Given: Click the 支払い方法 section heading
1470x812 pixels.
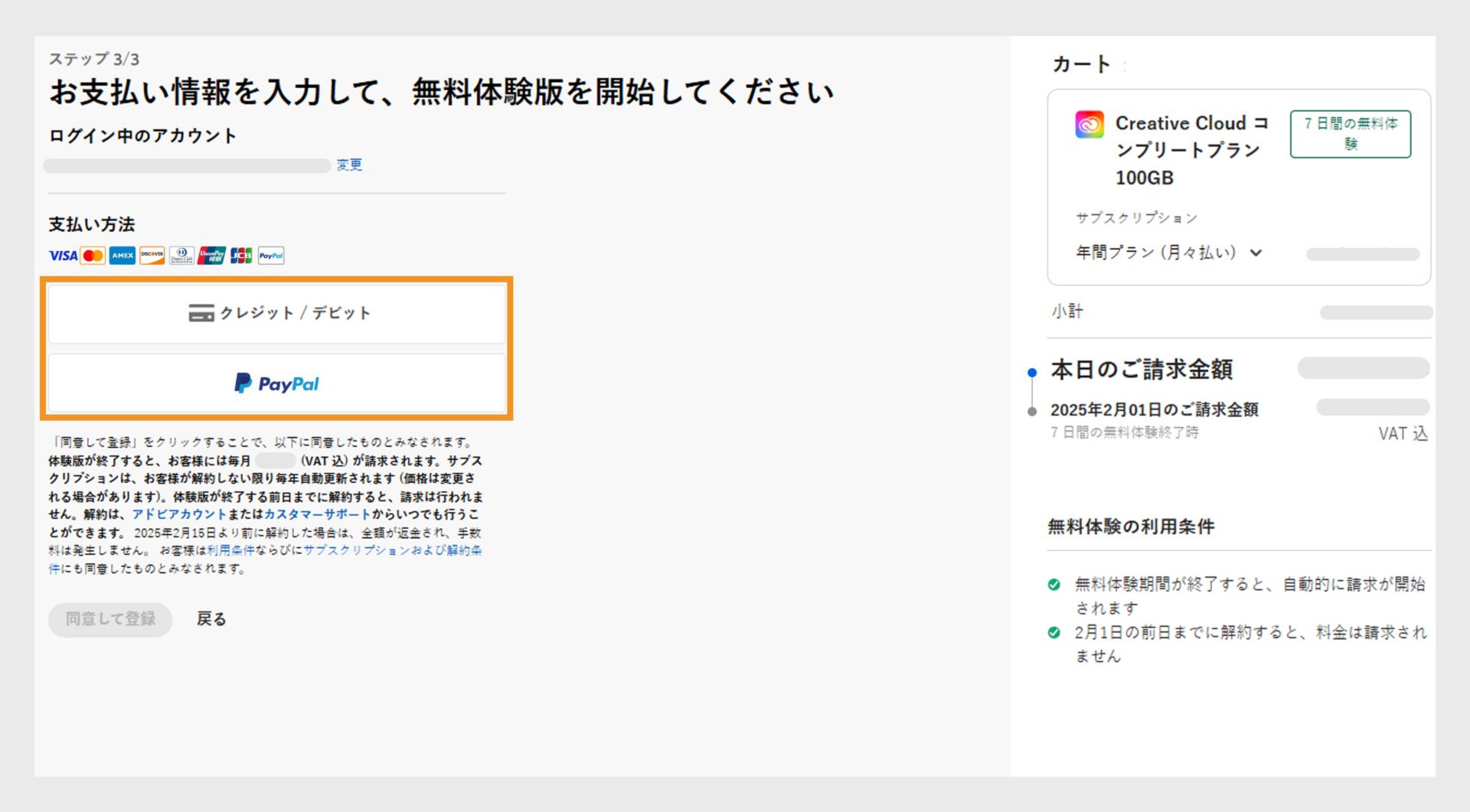Looking at the screenshot, I should [92, 224].
